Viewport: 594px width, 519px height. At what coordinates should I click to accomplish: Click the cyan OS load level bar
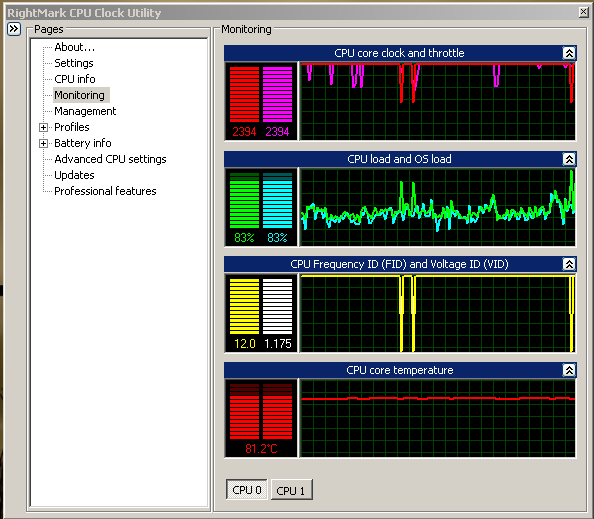click(277, 200)
